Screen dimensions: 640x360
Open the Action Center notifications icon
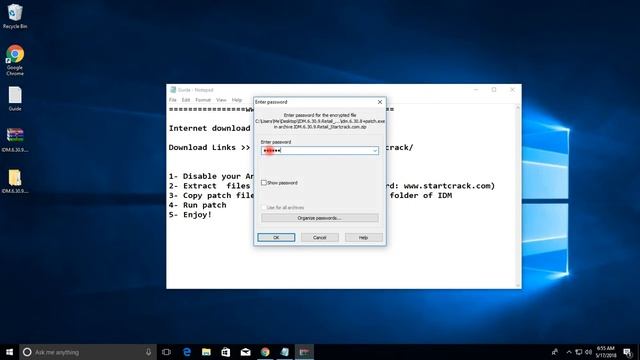(628, 352)
